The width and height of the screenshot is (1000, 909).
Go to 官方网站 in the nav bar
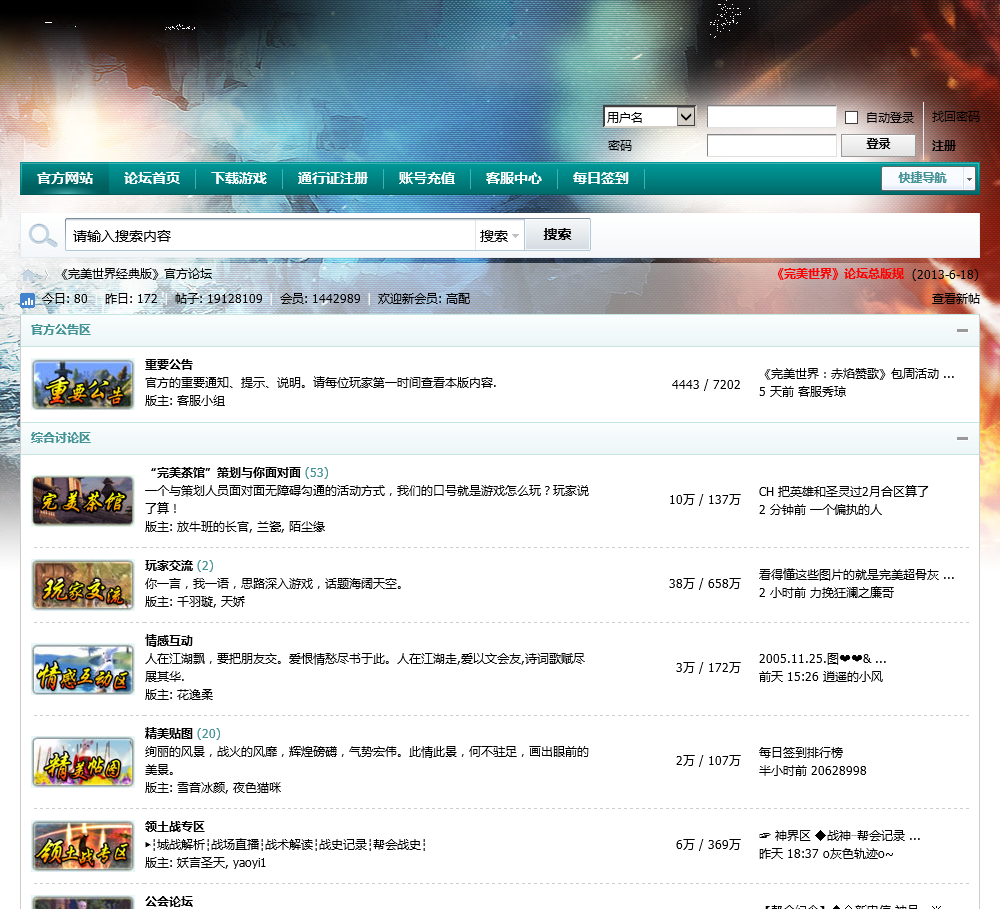click(x=65, y=179)
